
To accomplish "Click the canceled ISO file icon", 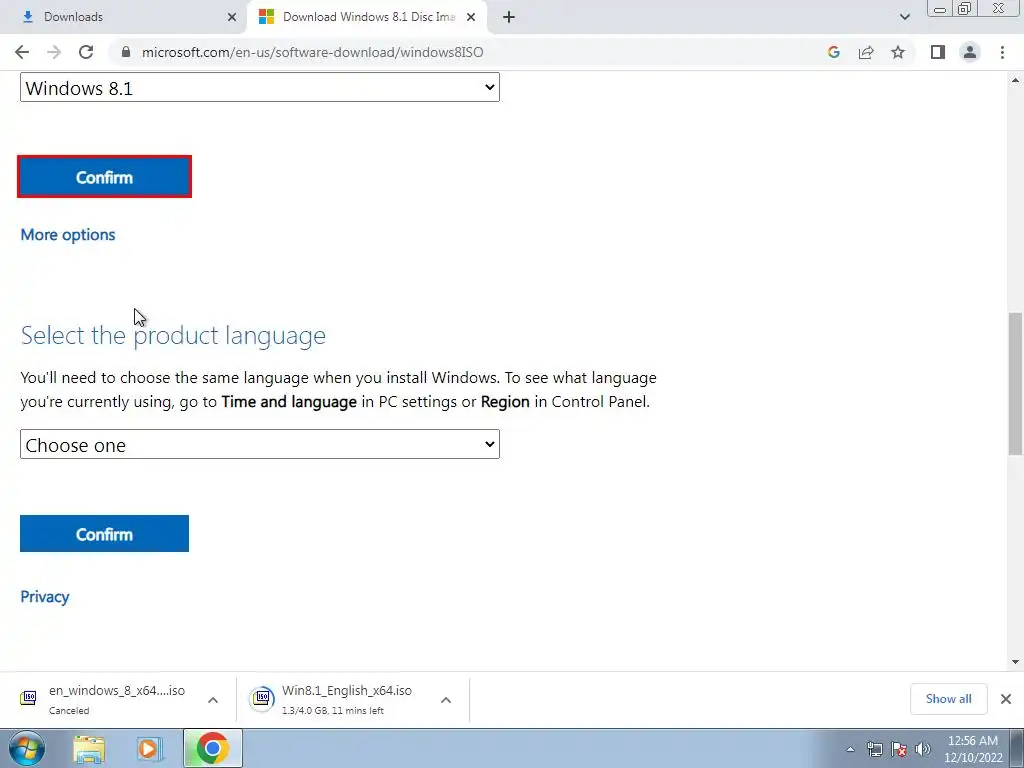I will coord(28,698).
